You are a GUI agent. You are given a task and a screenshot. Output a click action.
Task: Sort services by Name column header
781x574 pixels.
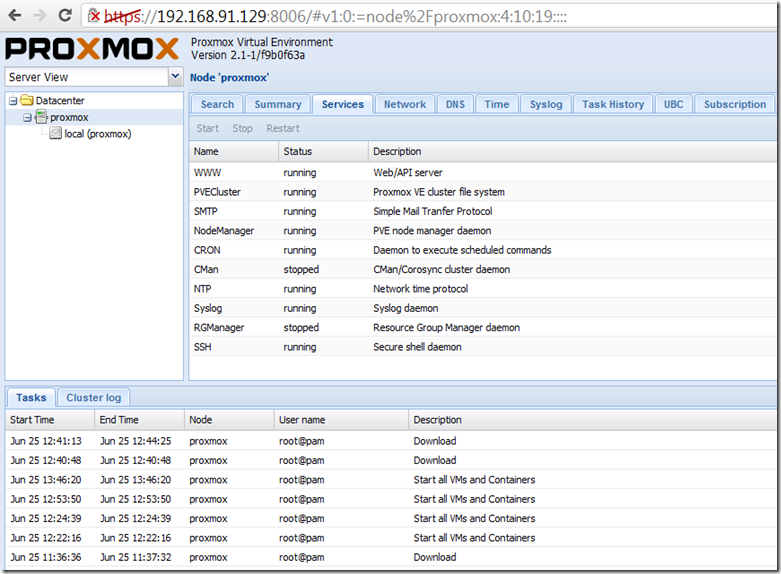pos(234,151)
